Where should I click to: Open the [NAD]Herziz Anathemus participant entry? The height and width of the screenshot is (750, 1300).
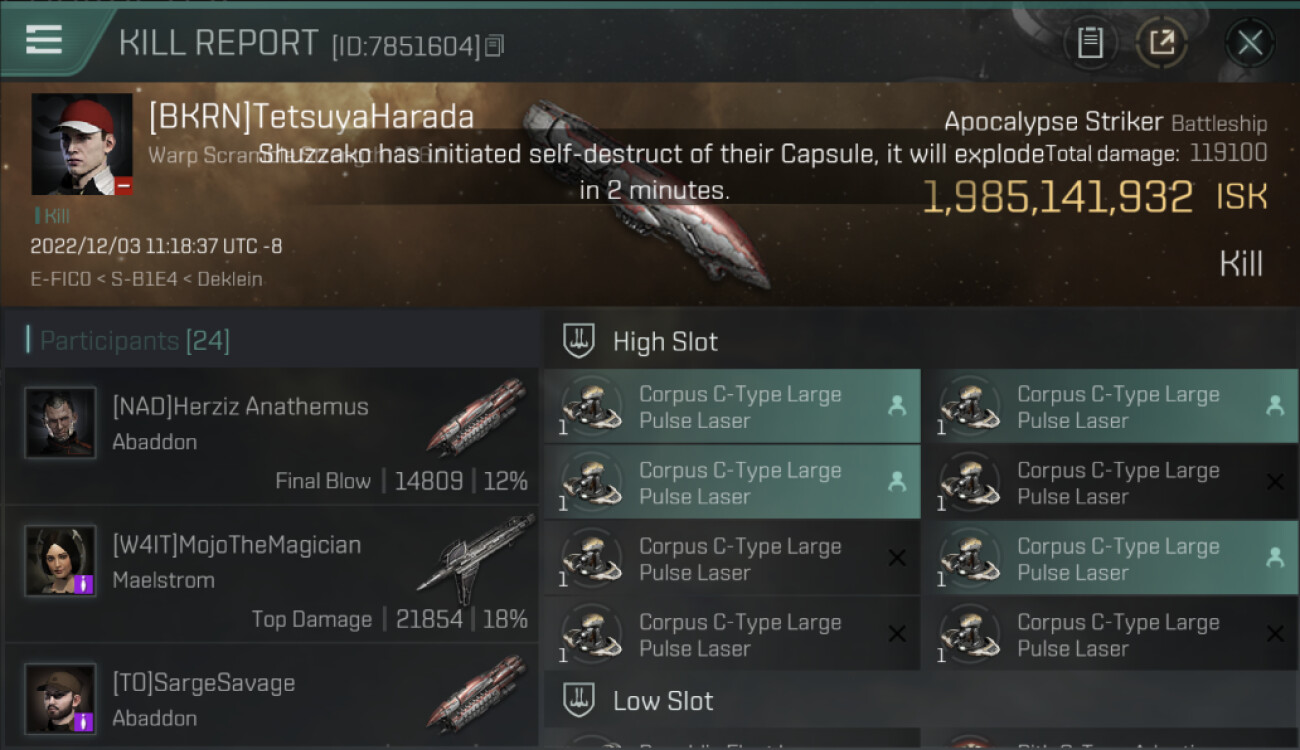[x=240, y=407]
